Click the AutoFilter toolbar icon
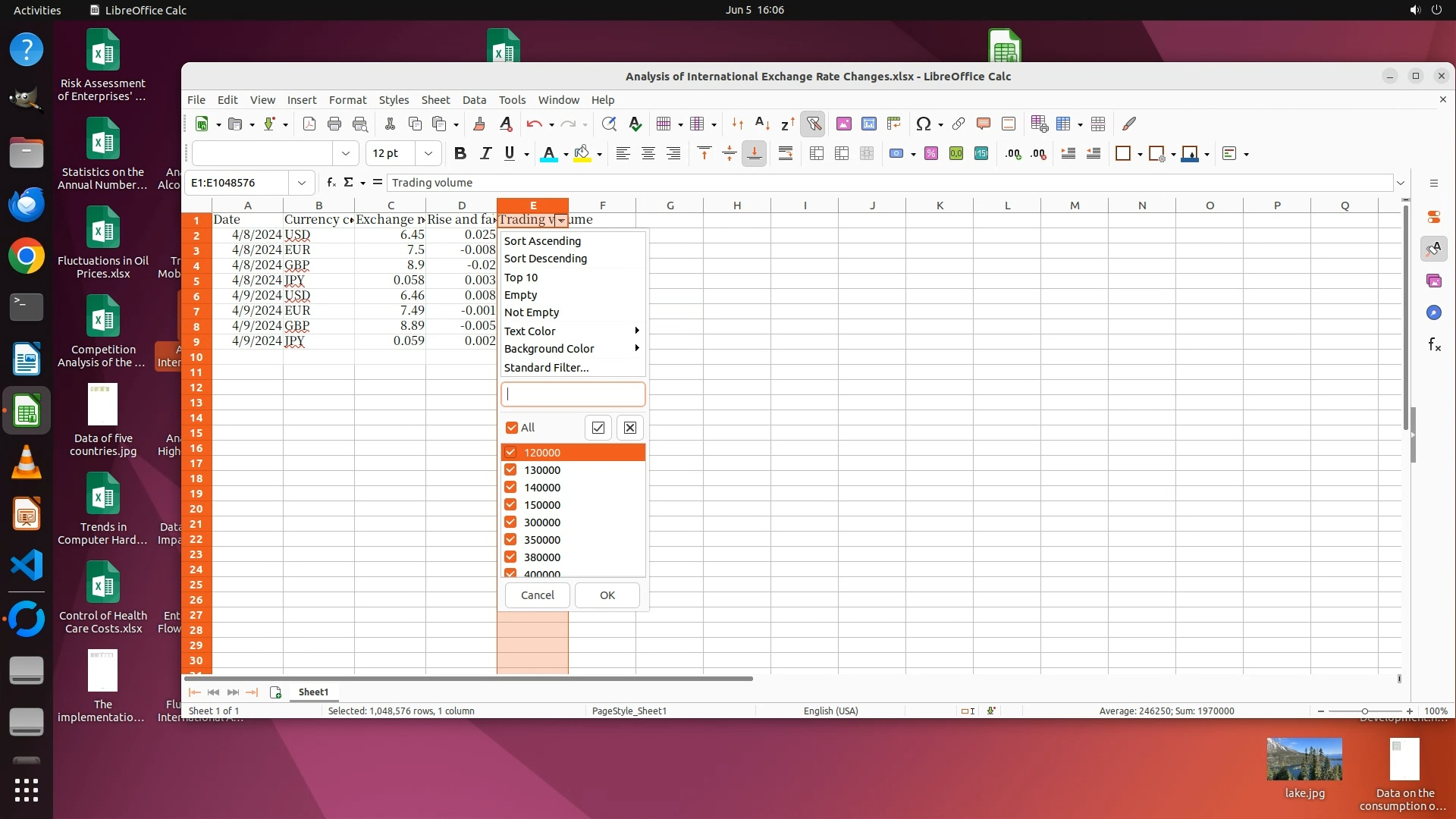The width and height of the screenshot is (1456, 819). click(x=814, y=124)
